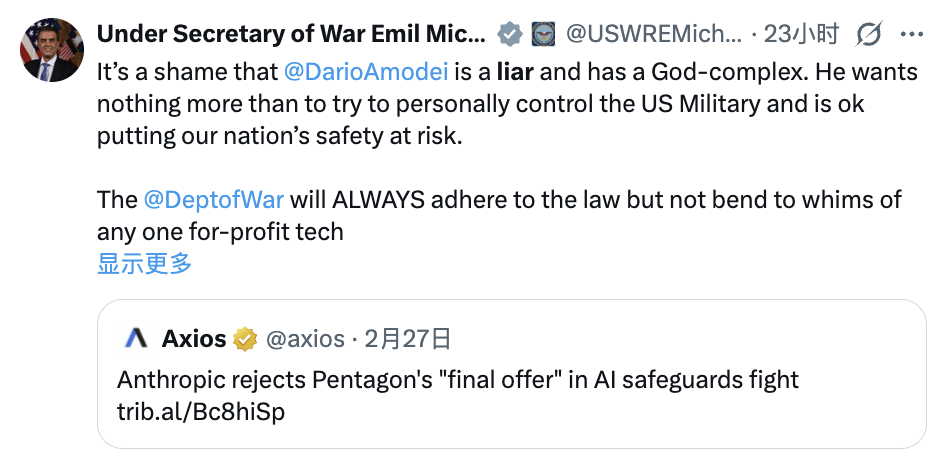Open the Under Secretary of War display name
Image resolution: width=950 pixels, height=462 pixels.
pos(290,35)
